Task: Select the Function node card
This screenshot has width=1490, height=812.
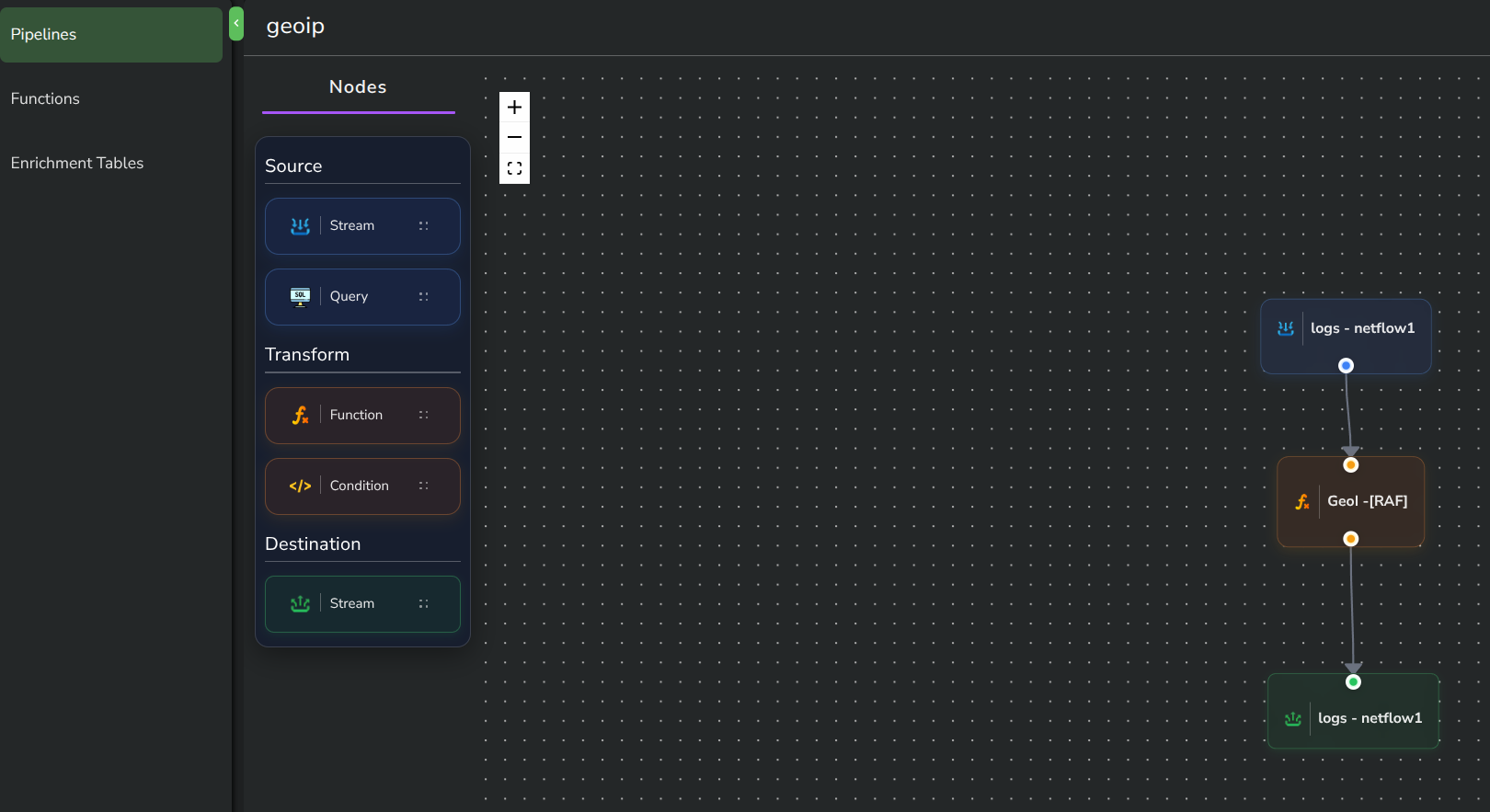Action: 362,416
